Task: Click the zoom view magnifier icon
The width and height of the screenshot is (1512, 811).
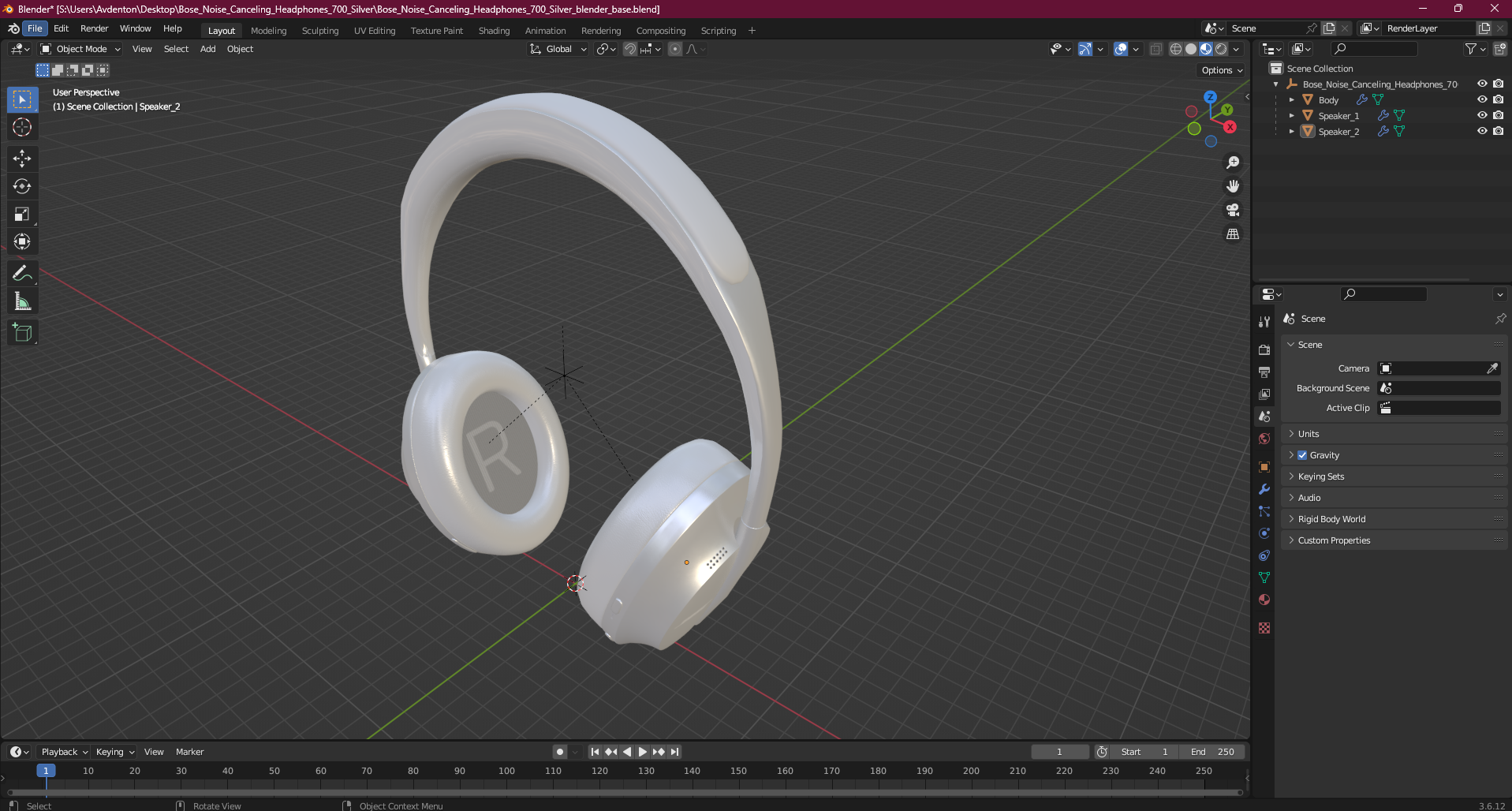Action: (x=1232, y=163)
